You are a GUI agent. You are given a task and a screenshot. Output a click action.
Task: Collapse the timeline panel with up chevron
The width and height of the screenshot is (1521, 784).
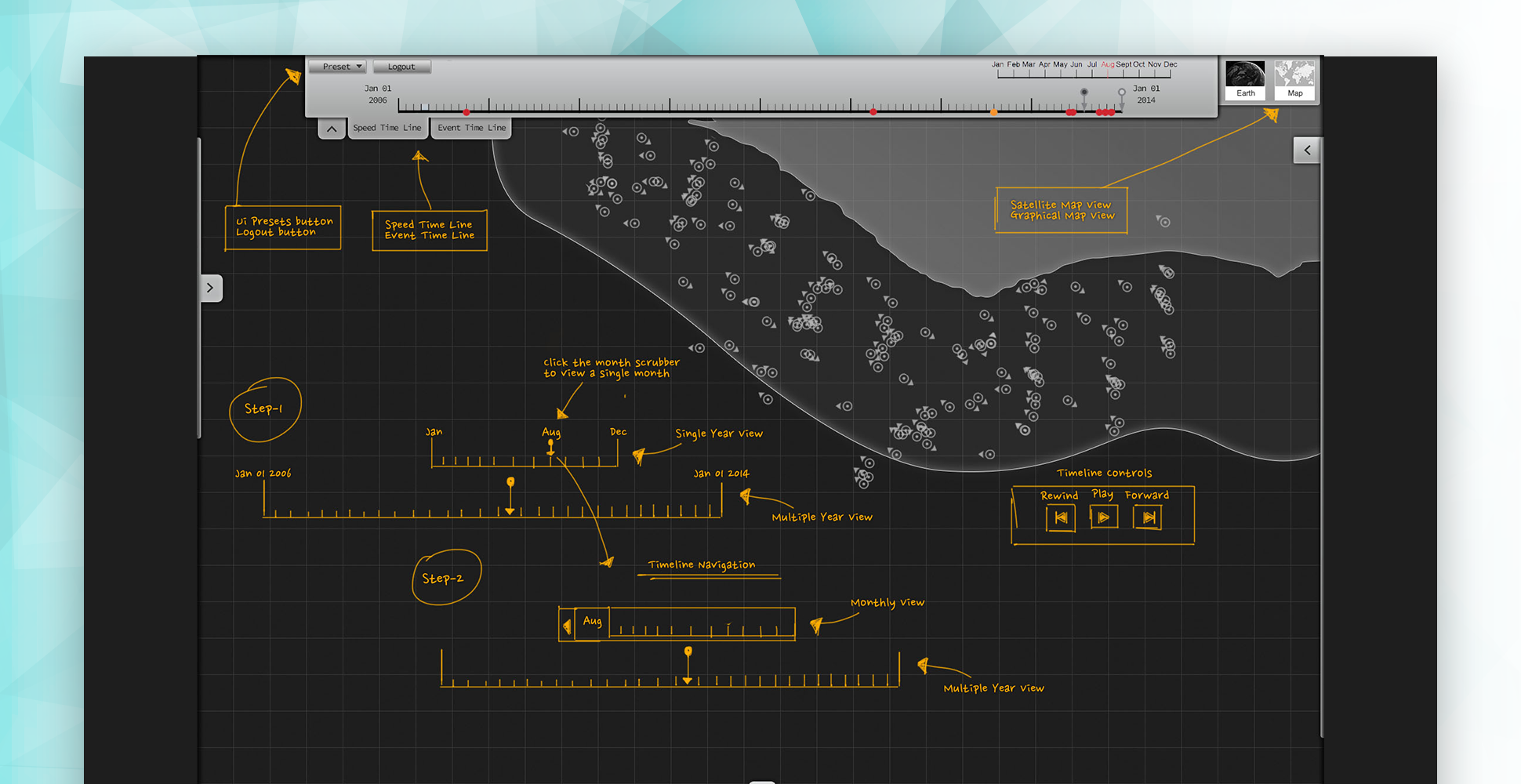(332, 129)
